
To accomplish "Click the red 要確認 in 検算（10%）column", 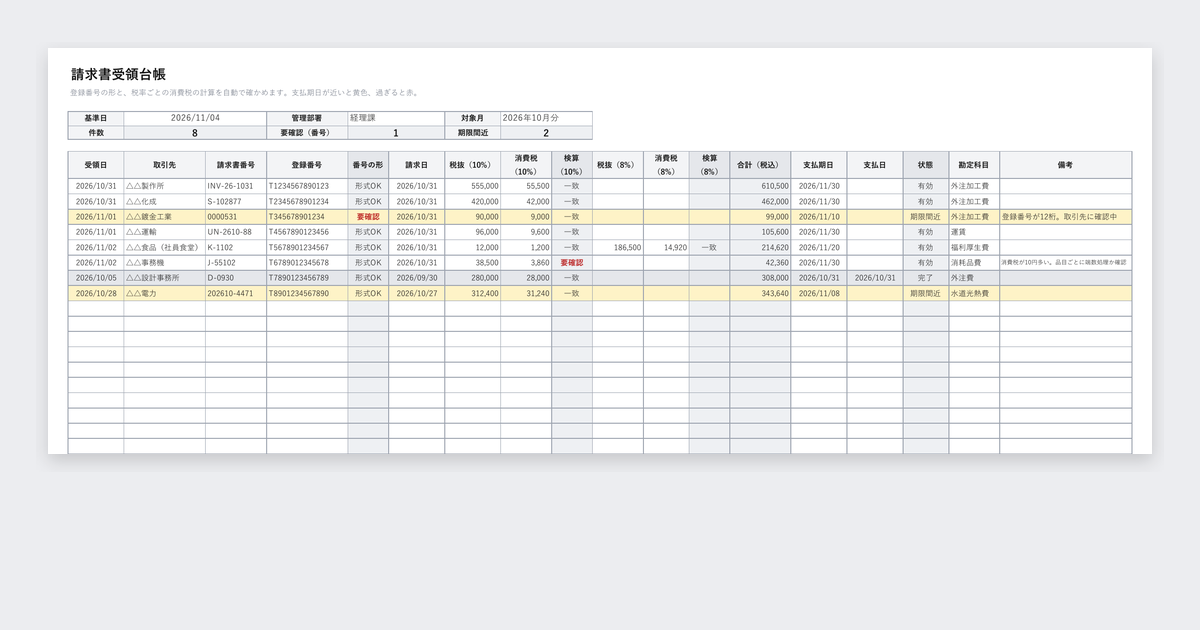I will pyautogui.click(x=571, y=262).
